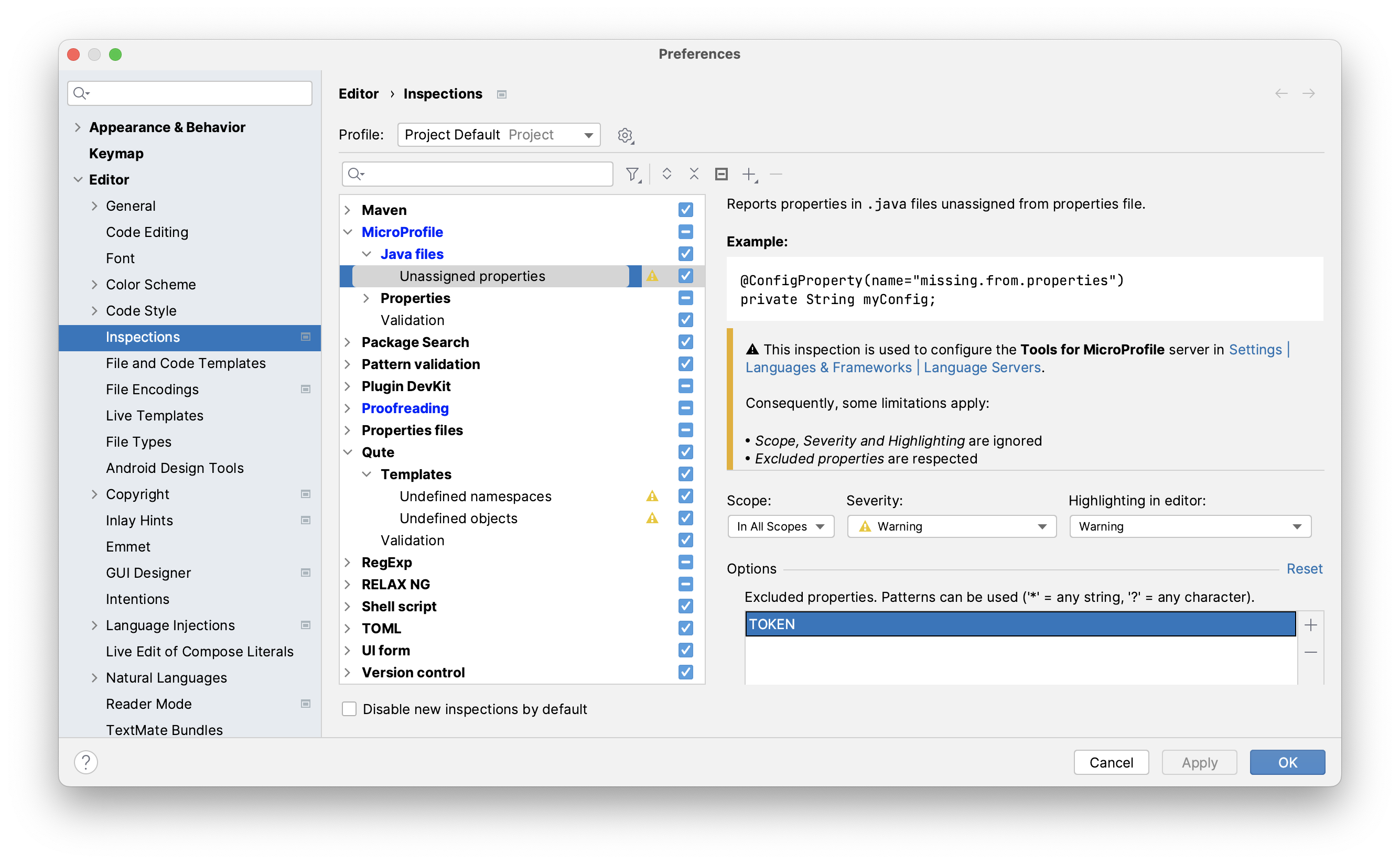The height and width of the screenshot is (864, 1400).
Task: Toggle the TOML inspection checkbox
Action: [686, 628]
